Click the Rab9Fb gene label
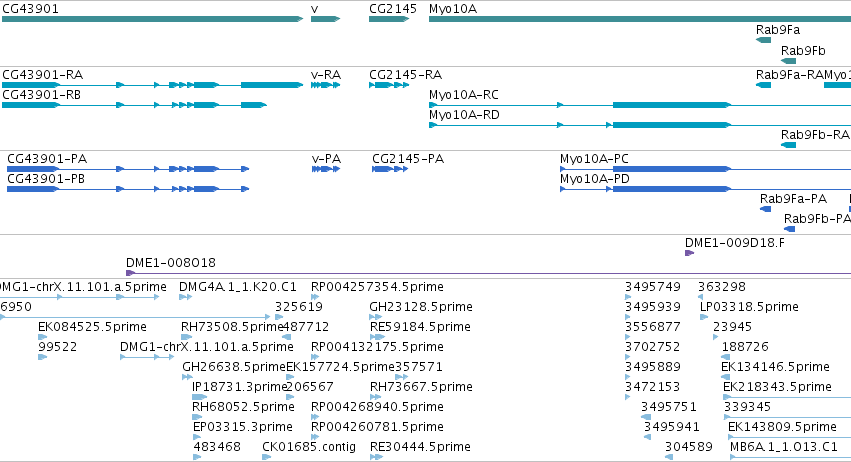 click(803, 50)
